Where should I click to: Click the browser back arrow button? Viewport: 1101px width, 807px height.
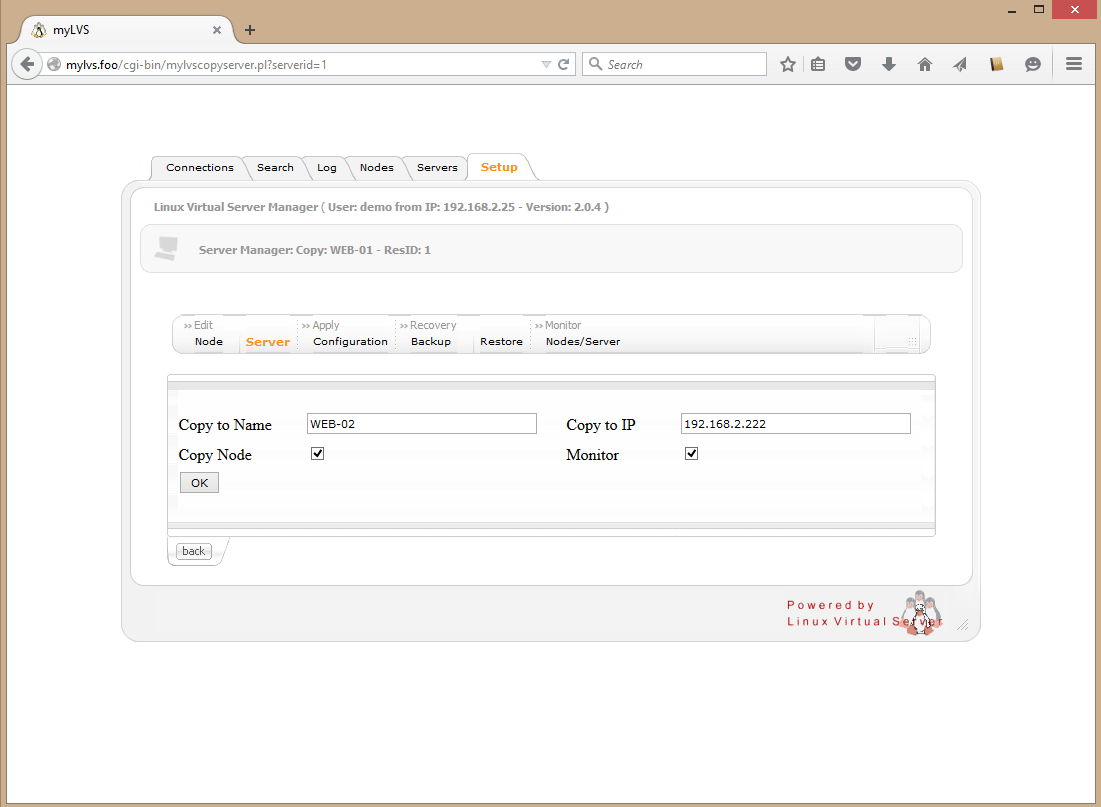coord(27,64)
